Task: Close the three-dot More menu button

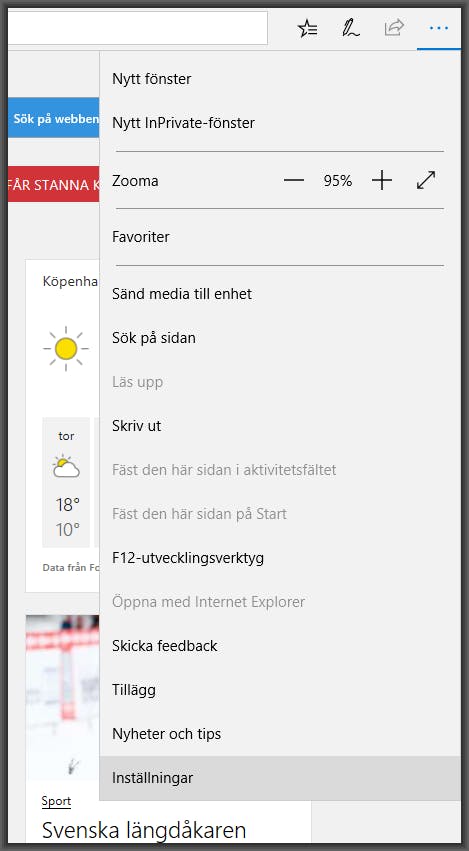Action: 439,28
